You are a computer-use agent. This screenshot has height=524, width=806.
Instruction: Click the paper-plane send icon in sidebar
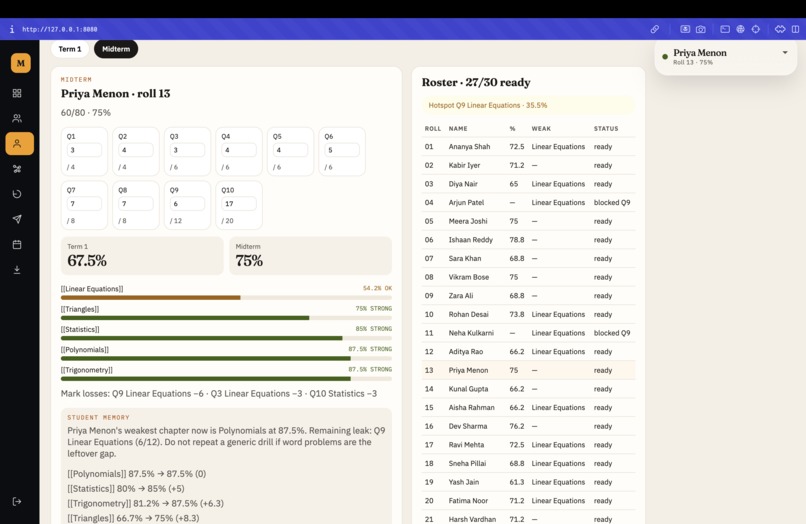click(17, 219)
